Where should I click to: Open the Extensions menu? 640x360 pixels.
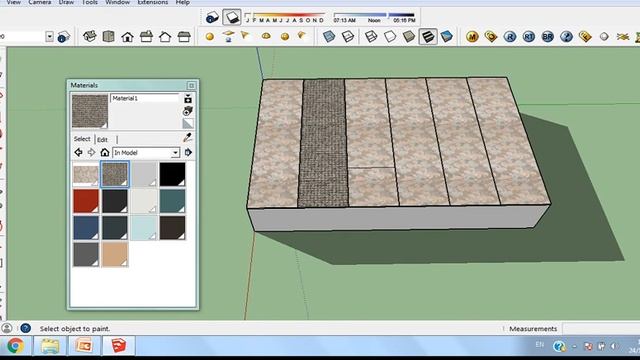pyautogui.click(x=152, y=2)
